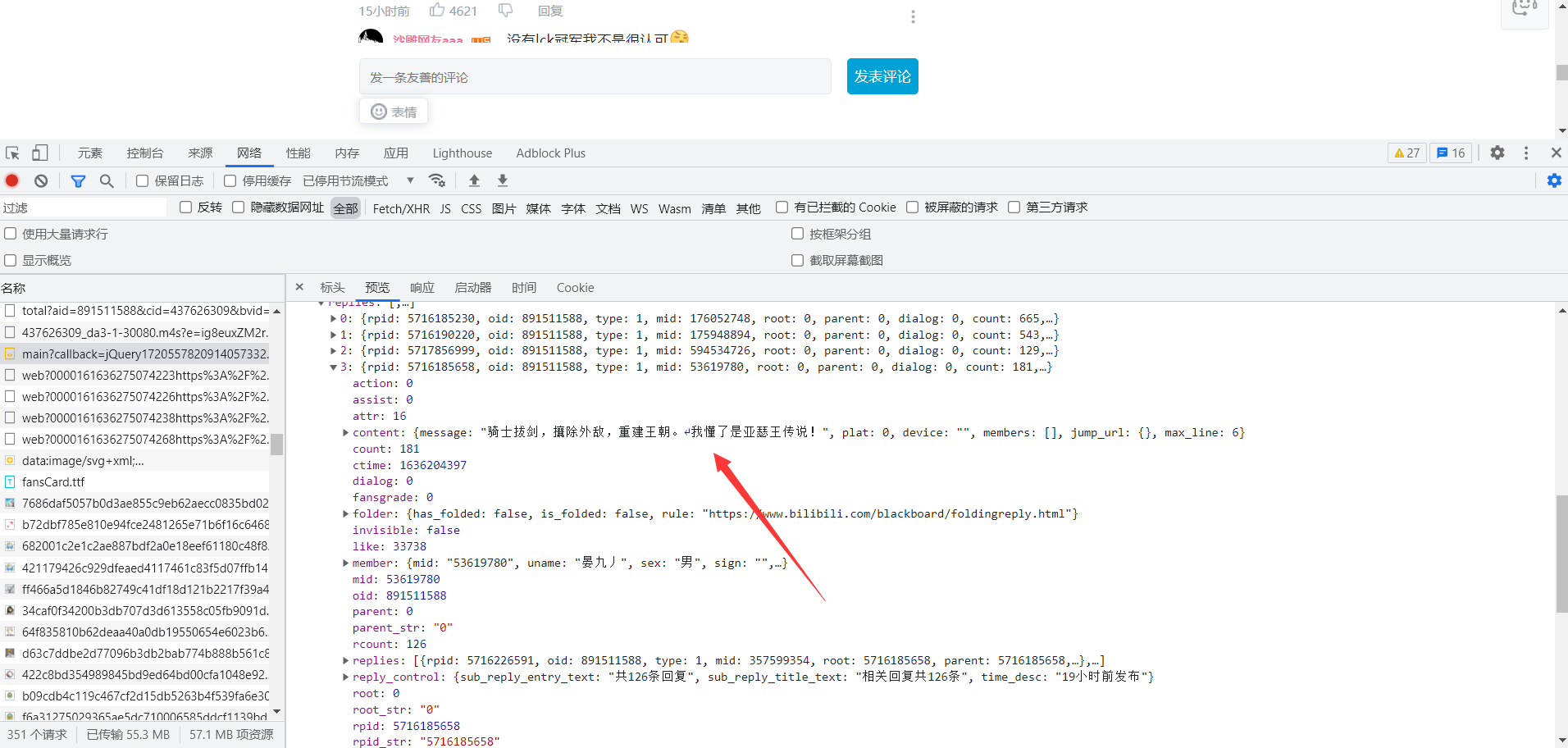This screenshot has height=748, width=1568.
Task: Close the request details pane
Action: pyautogui.click(x=299, y=287)
